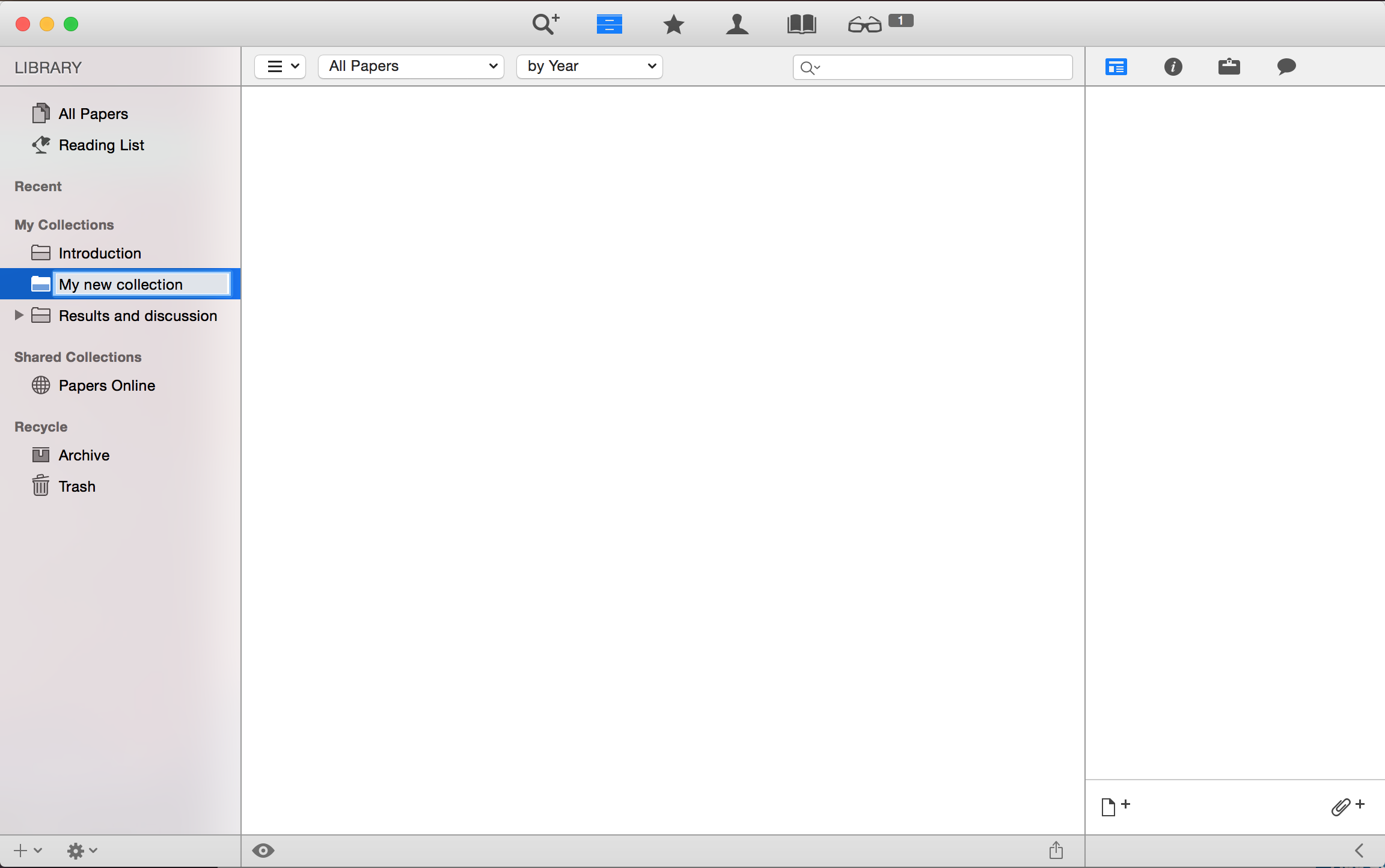Show the Activity toolbox inspector tab icon
The image size is (1385, 868).
click(1229, 66)
